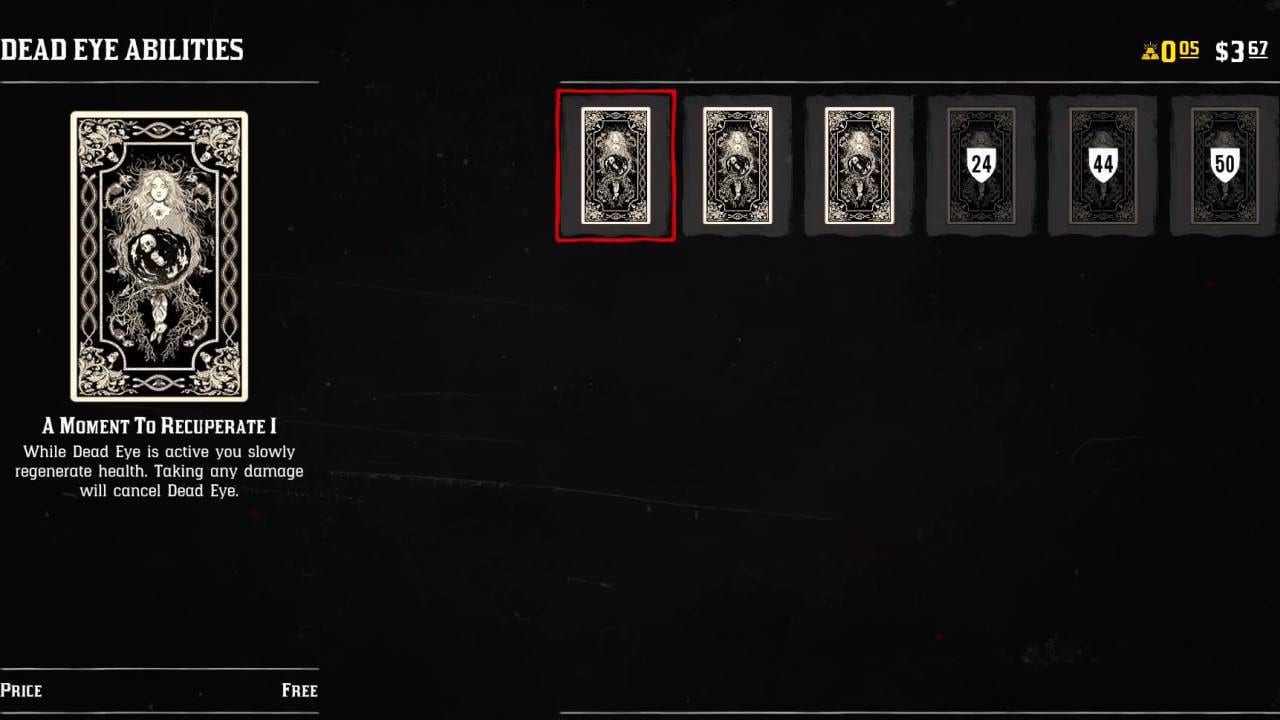Click the cash balance $3.67
Viewport: 1280px width, 720px height.
tap(1241, 51)
